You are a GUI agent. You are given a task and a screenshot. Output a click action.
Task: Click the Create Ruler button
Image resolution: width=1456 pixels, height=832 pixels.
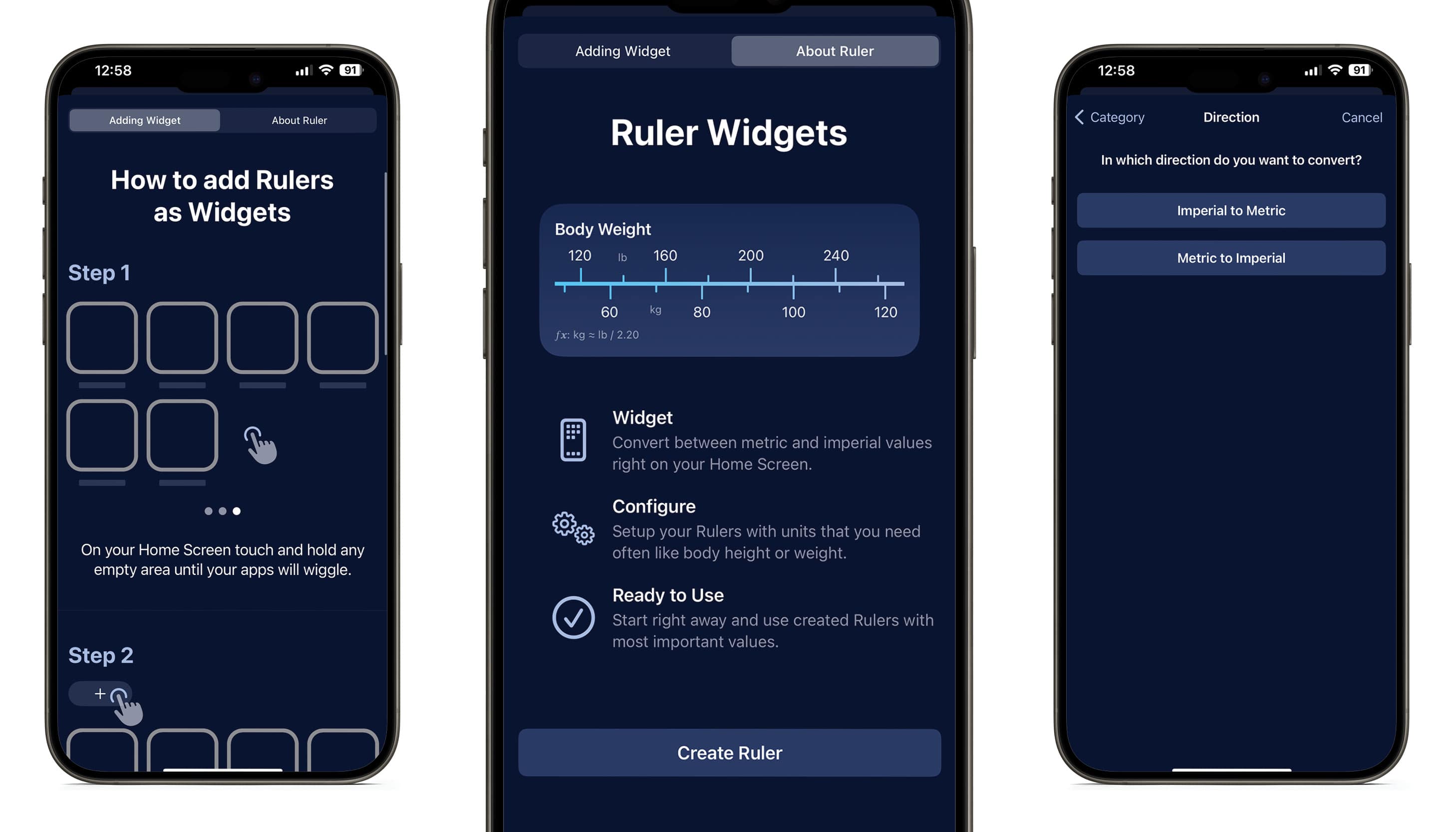click(x=728, y=752)
